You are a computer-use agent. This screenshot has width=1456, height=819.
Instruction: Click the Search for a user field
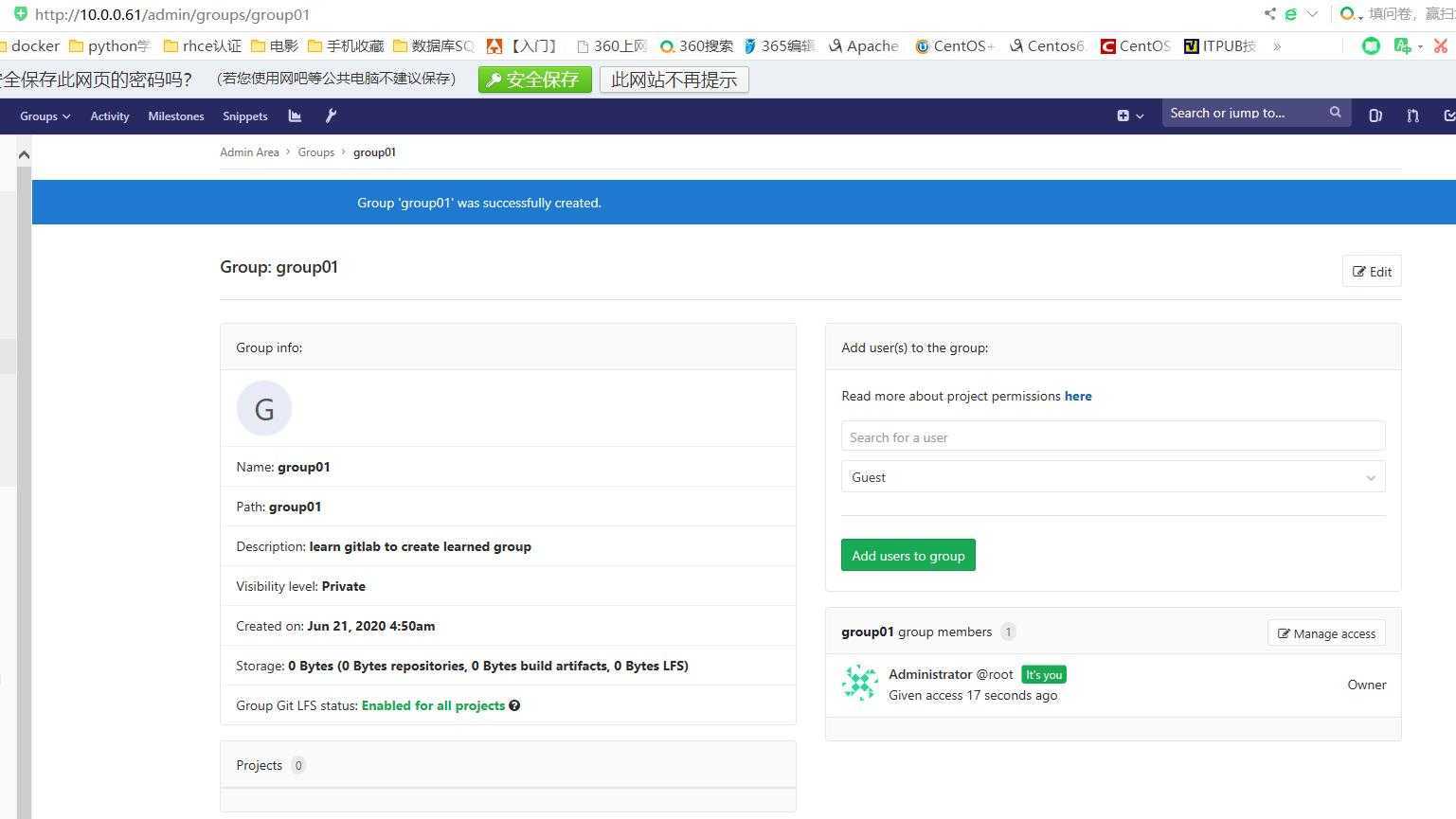[1112, 437]
